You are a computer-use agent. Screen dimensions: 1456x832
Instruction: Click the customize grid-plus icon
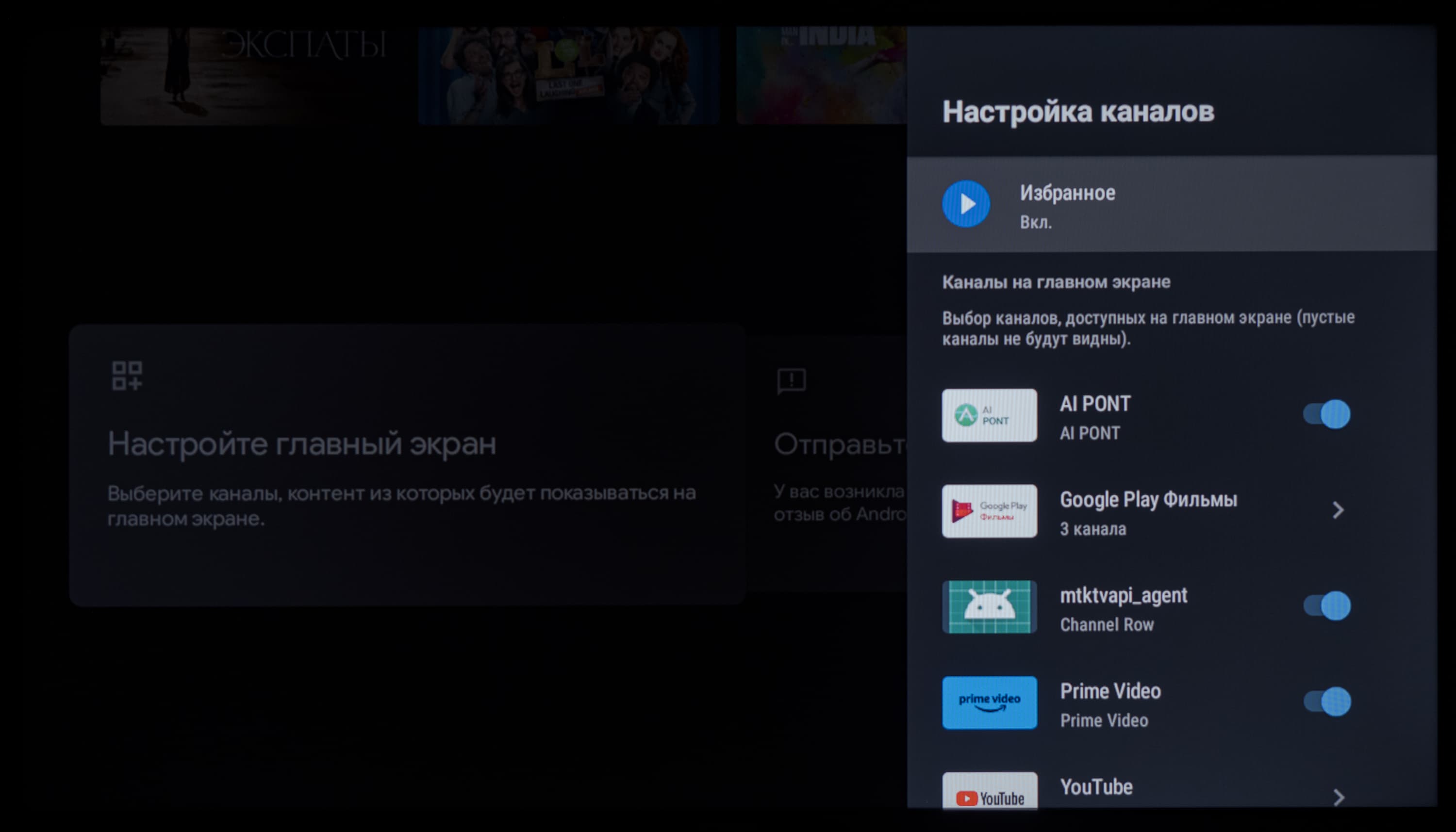click(127, 375)
